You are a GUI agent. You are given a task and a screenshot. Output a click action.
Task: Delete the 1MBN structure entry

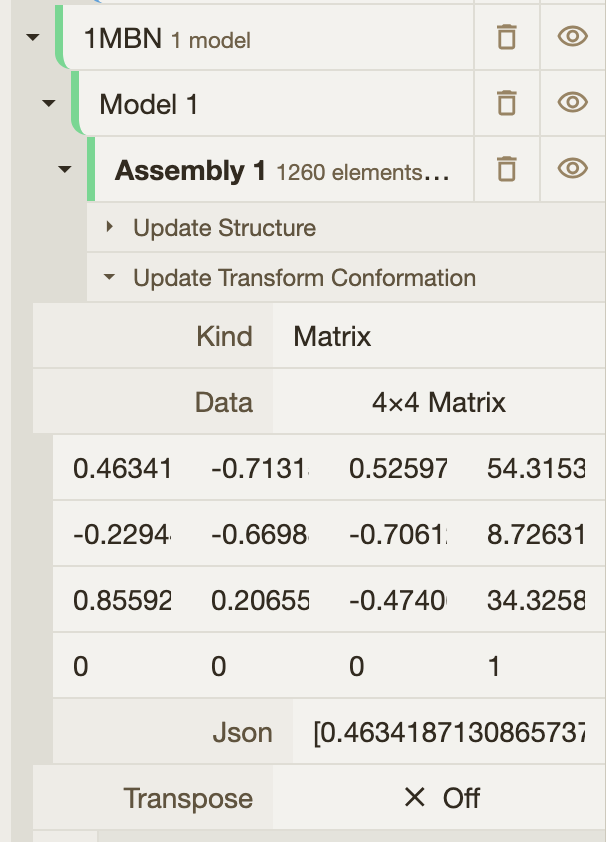click(507, 38)
